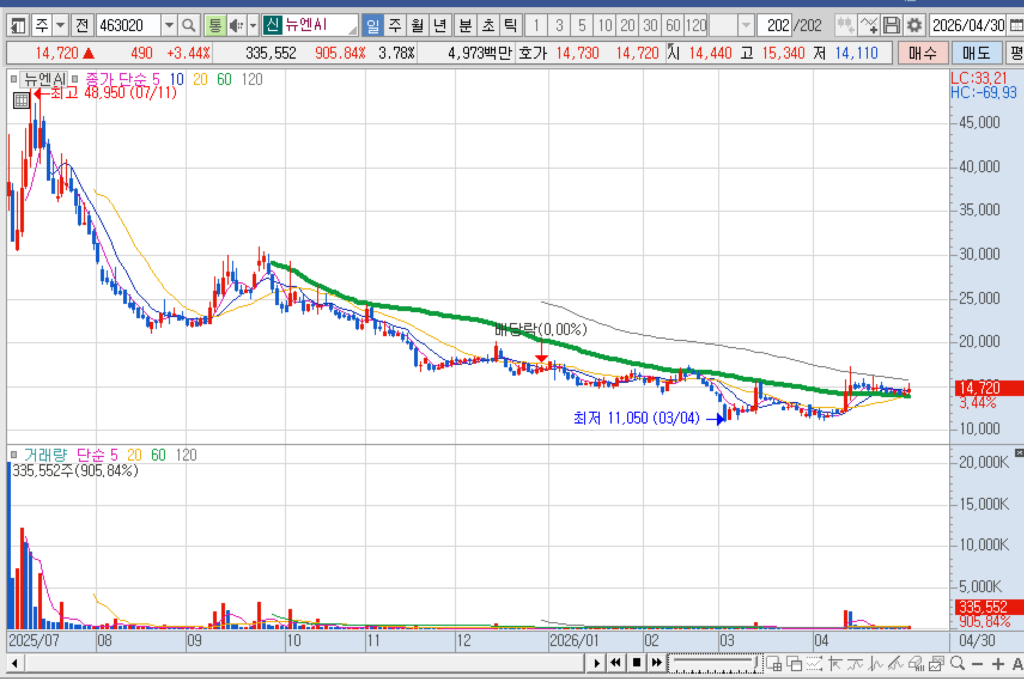Image resolution: width=1024 pixels, height=679 pixels.
Task: Click the 뉴엔AI stock name box
Action: [310, 25]
